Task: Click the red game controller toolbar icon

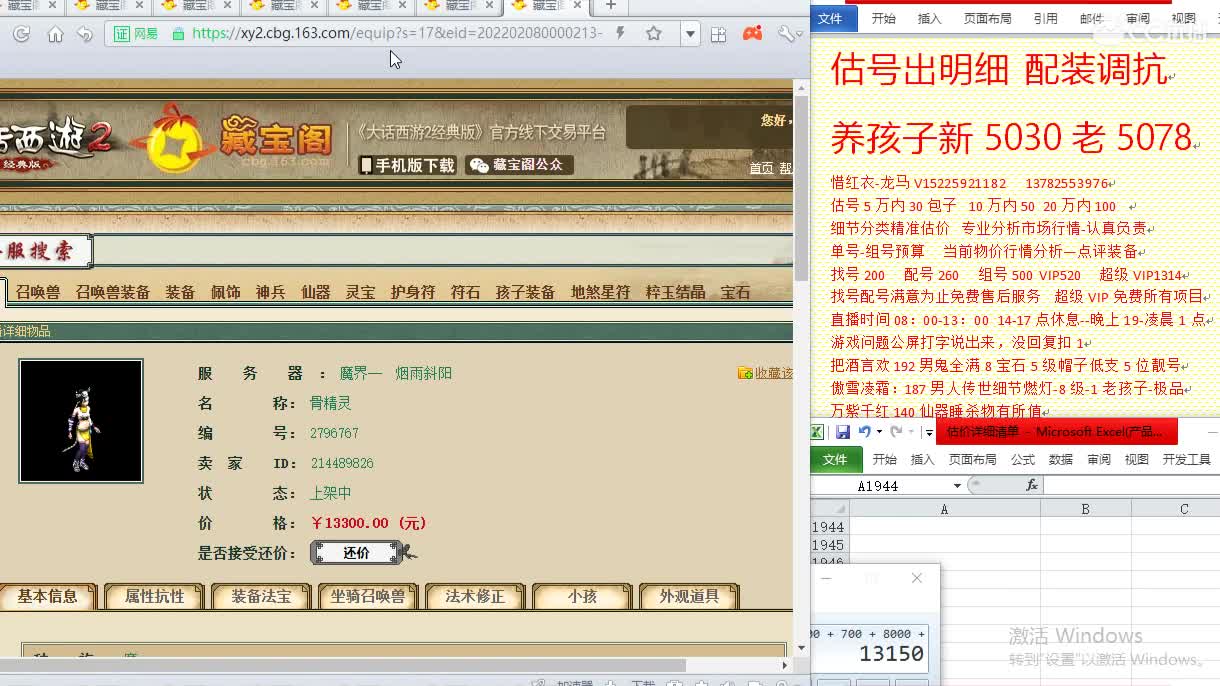Action: point(752,34)
